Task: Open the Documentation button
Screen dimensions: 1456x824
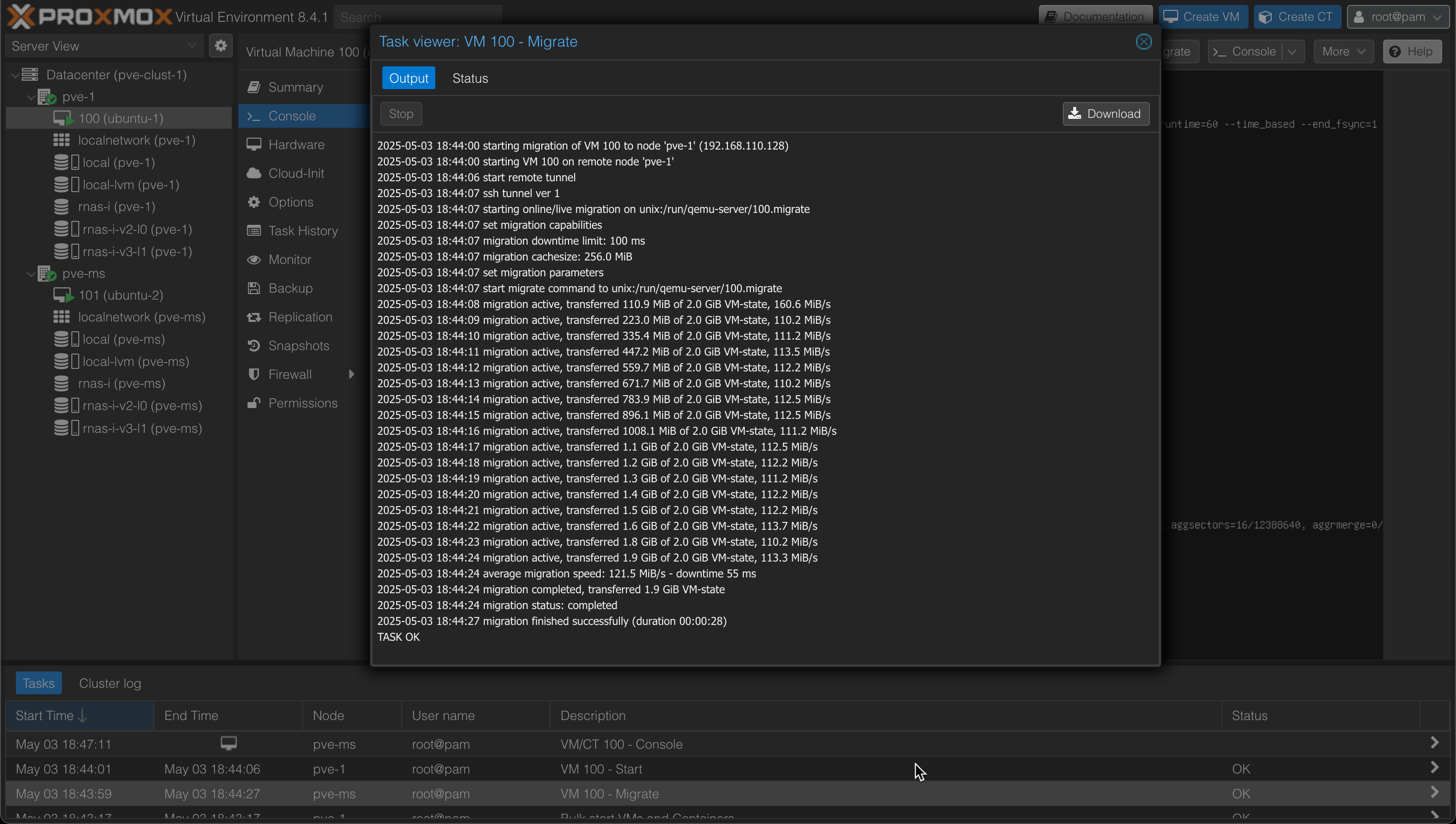Action: tap(1095, 17)
